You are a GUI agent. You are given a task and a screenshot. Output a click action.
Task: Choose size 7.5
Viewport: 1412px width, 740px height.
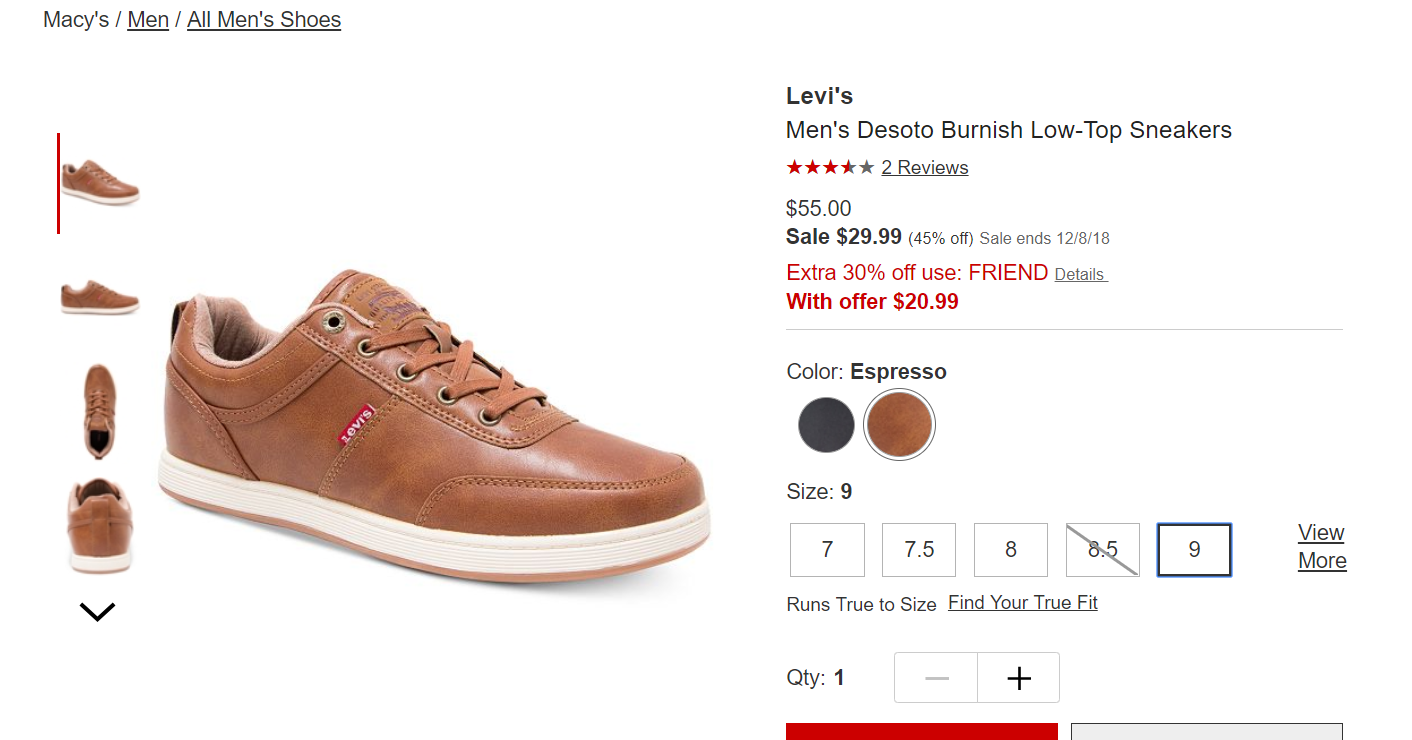tap(919, 550)
